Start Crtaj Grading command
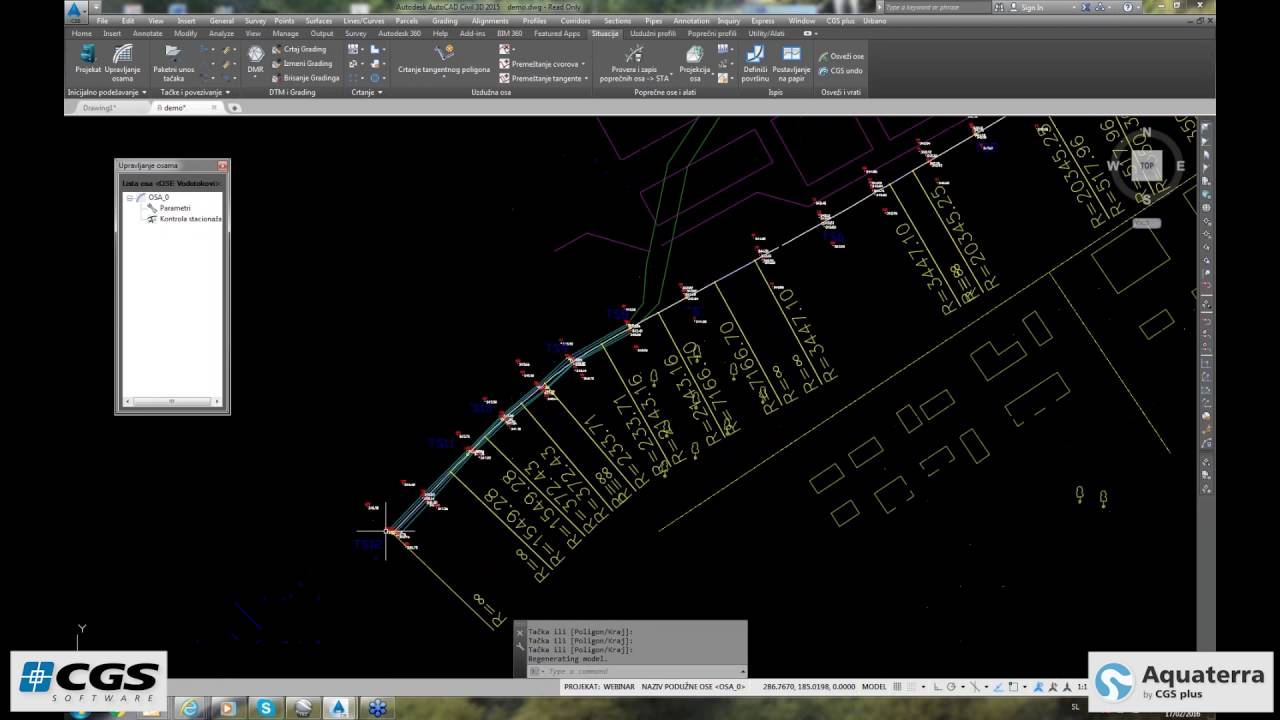The height and width of the screenshot is (720, 1280). (x=298, y=49)
